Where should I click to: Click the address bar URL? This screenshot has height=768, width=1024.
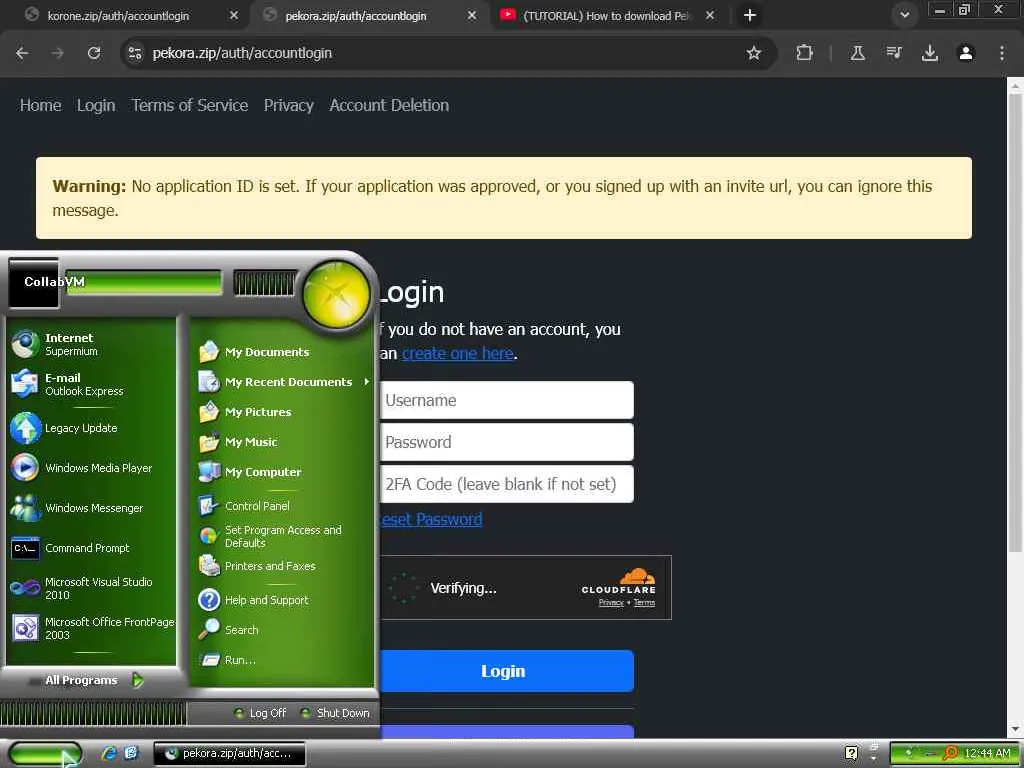(x=242, y=53)
